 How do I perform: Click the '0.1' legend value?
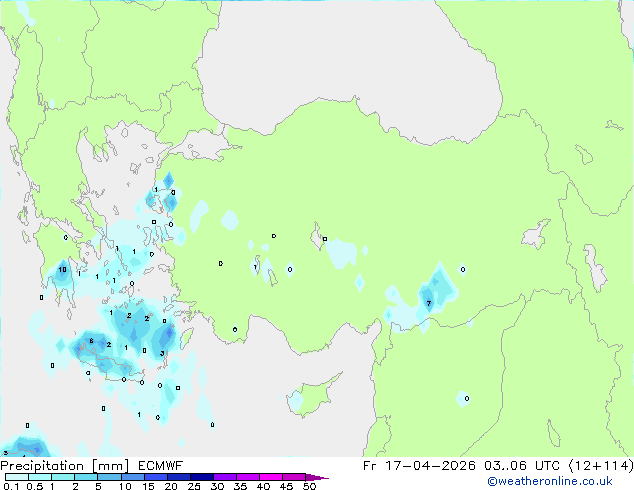tap(11, 486)
